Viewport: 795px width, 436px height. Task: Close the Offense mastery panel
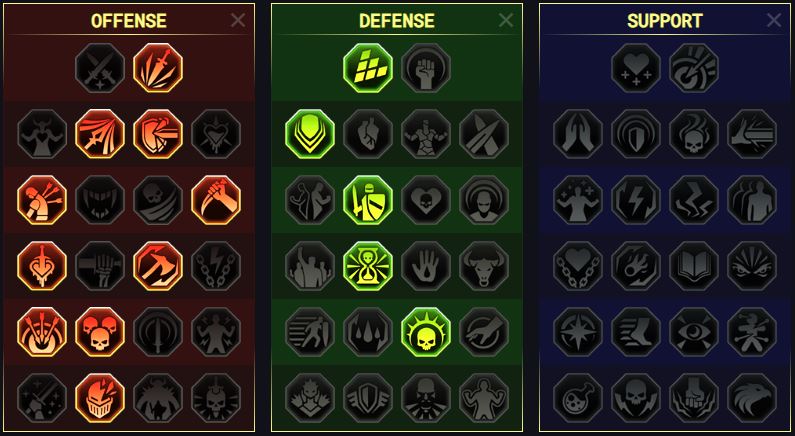[238, 20]
